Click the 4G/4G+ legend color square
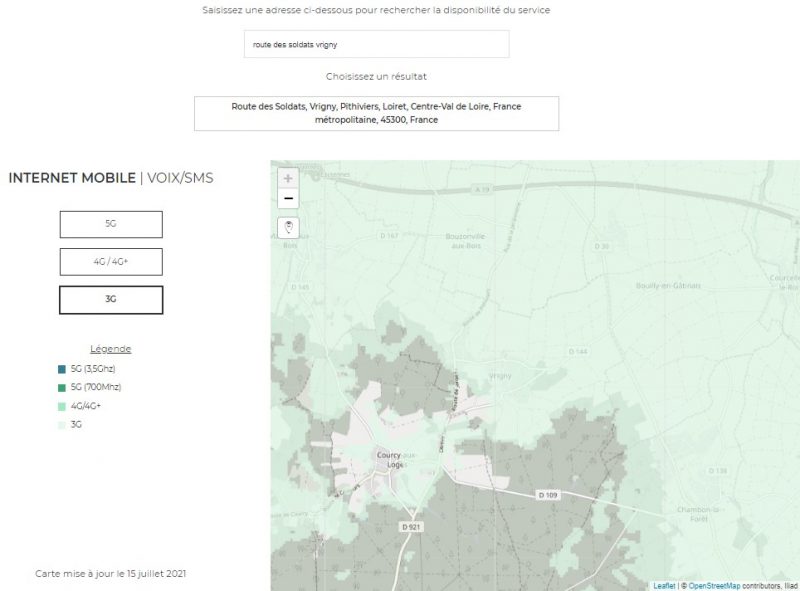The height and width of the screenshot is (591, 800). 62,406
